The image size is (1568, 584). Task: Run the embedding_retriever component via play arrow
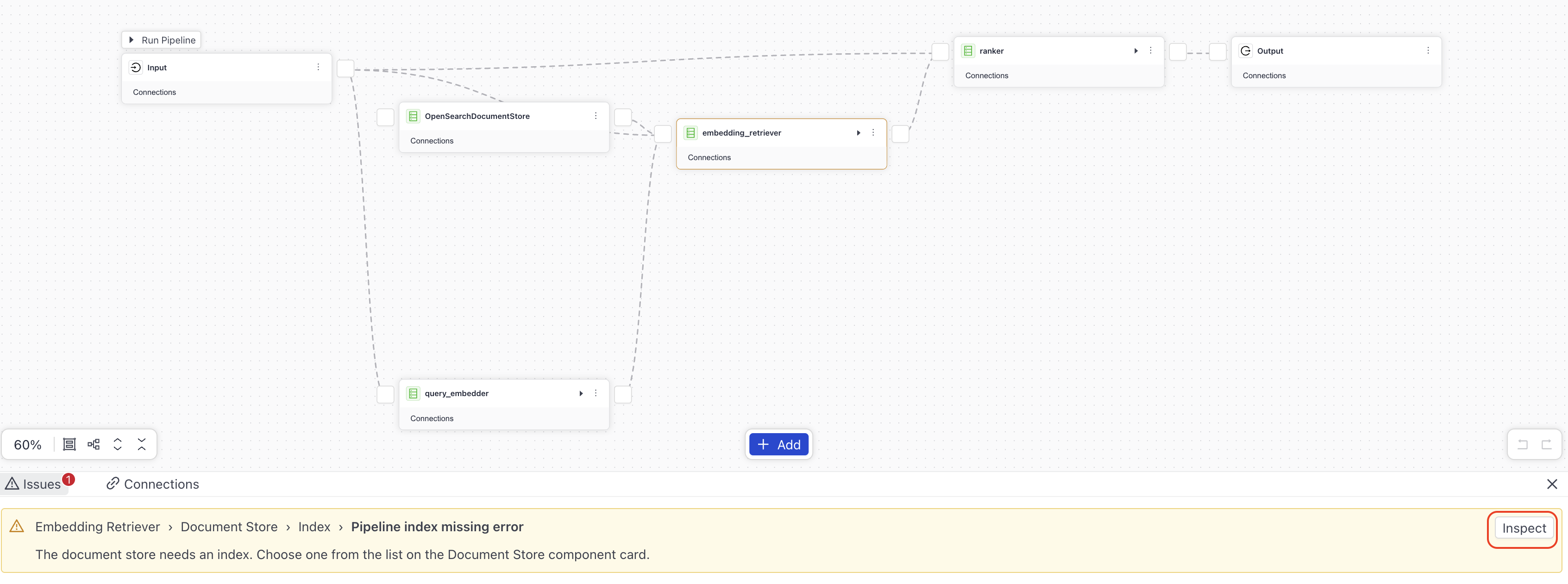(x=858, y=133)
